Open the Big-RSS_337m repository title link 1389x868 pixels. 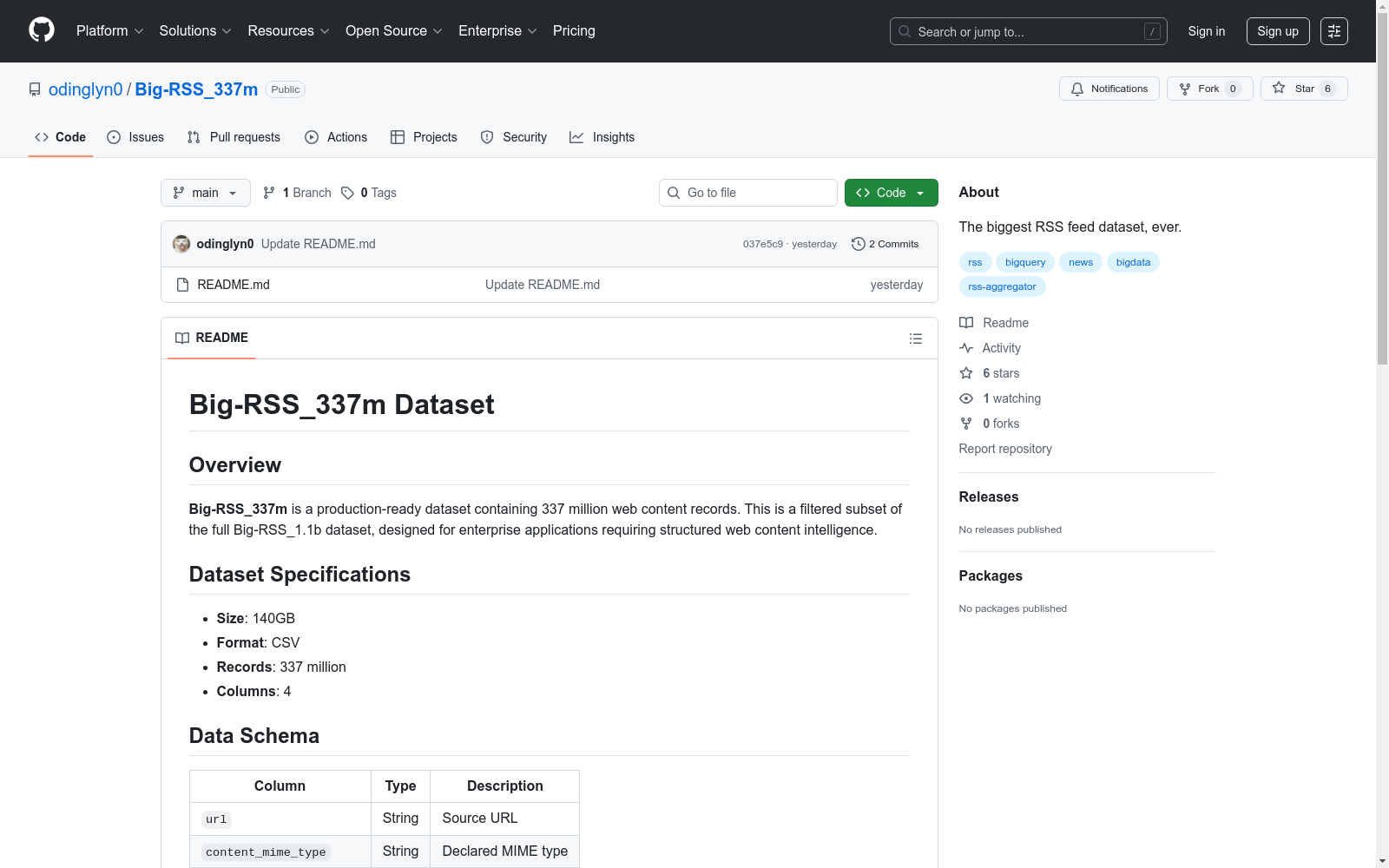coord(196,89)
